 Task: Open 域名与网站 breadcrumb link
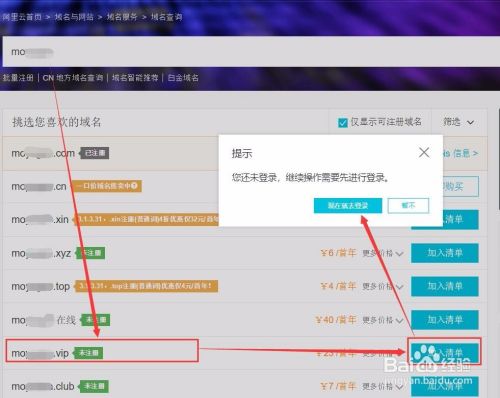[74, 17]
